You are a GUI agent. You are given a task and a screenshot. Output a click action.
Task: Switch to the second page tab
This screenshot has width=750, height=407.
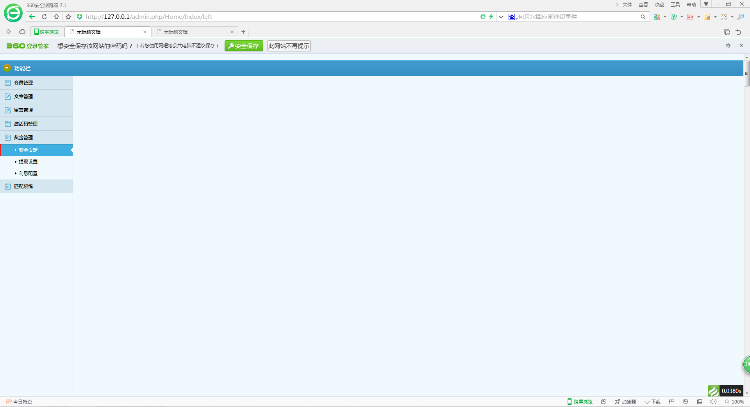[x=194, y=32]
